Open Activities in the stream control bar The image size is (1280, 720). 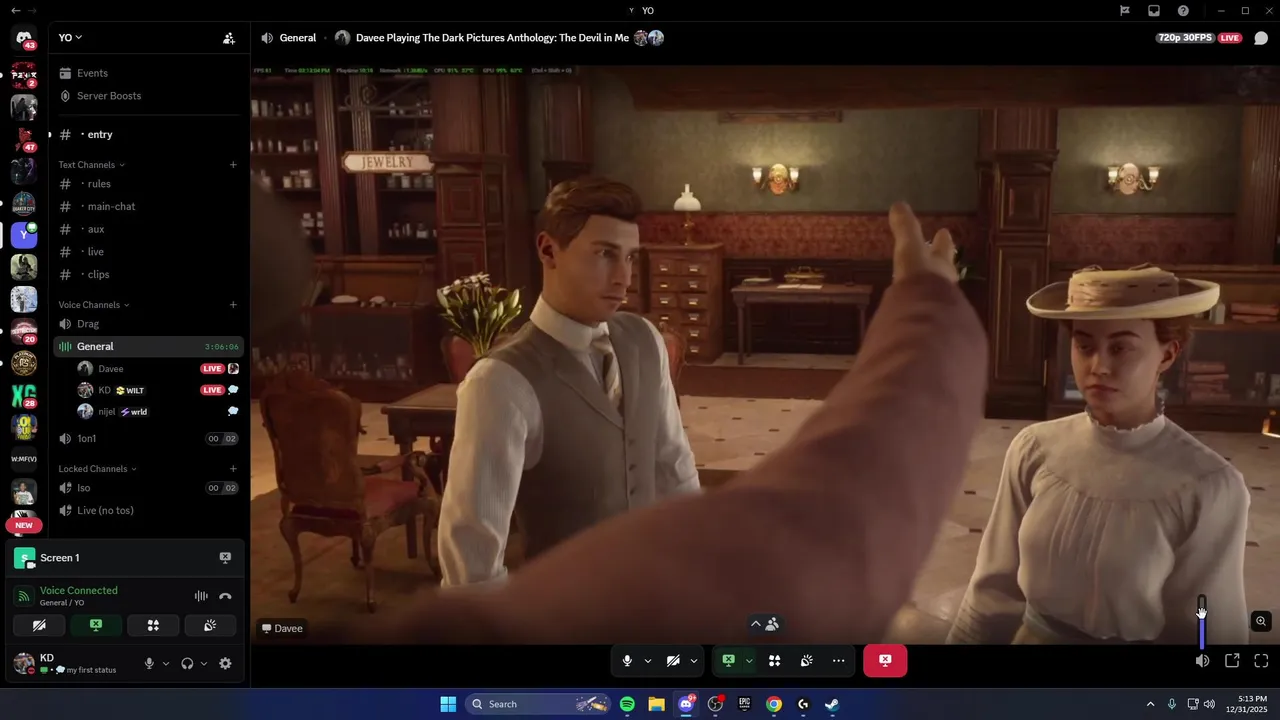tap(774, 660)
